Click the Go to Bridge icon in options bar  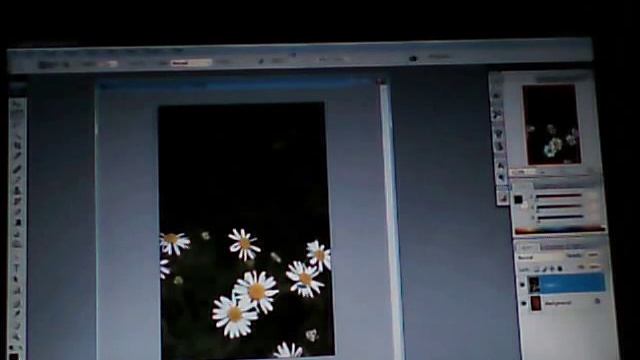[x=413, y=58]
